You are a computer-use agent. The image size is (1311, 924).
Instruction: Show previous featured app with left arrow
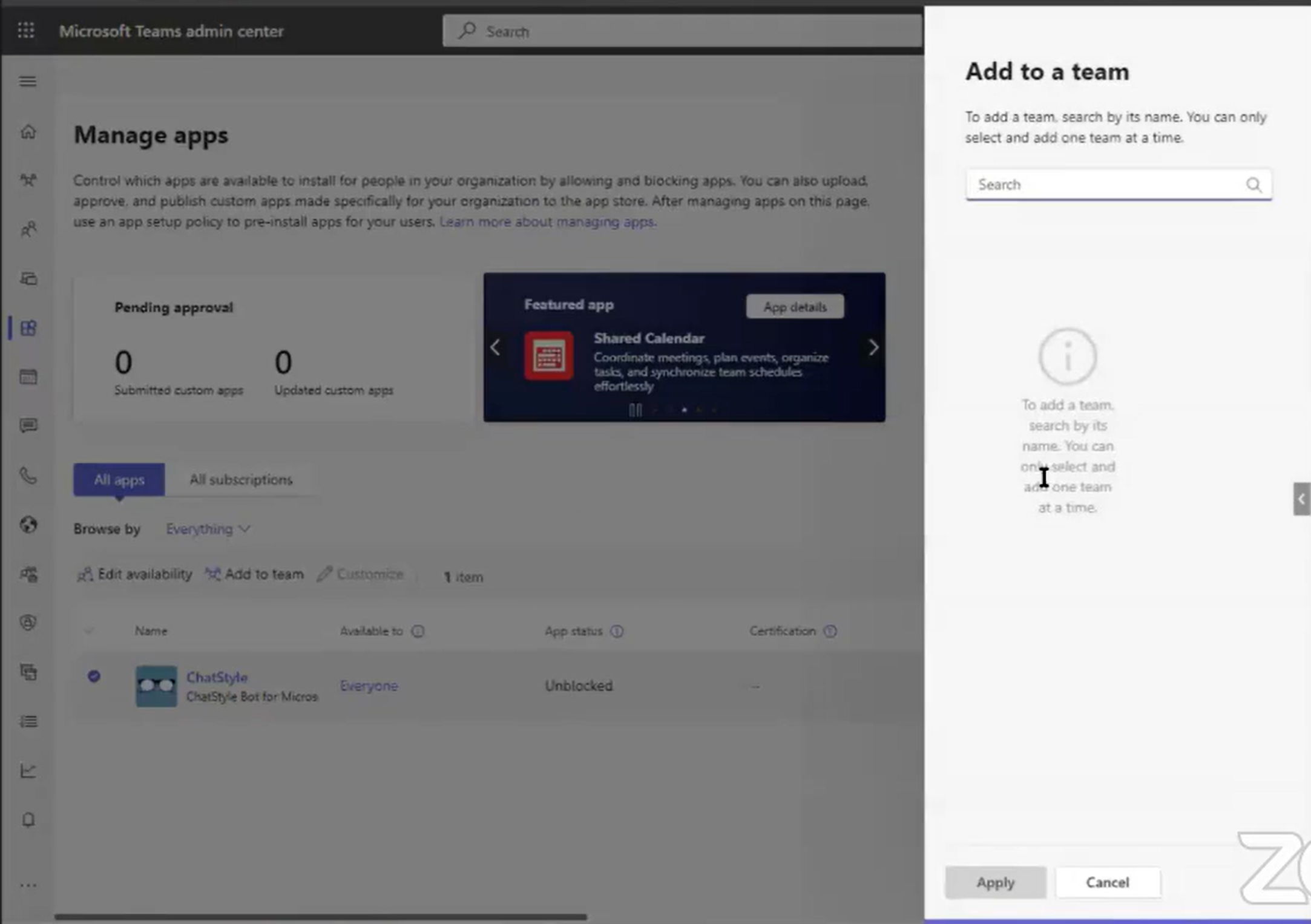tap(495, 347)
